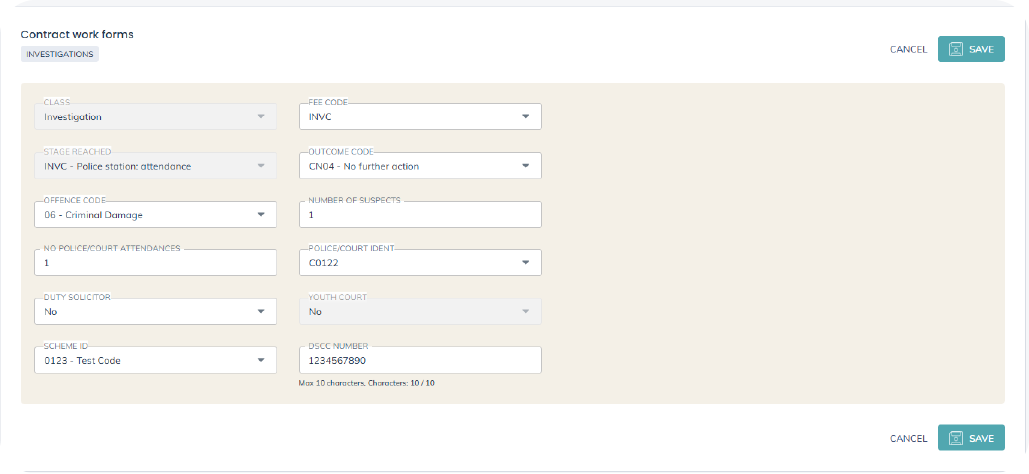The width and height of the screenshot is (1029, 474).
Task: Click the max characters hint text
Action: pyautogui.click(x=366, y=383)
